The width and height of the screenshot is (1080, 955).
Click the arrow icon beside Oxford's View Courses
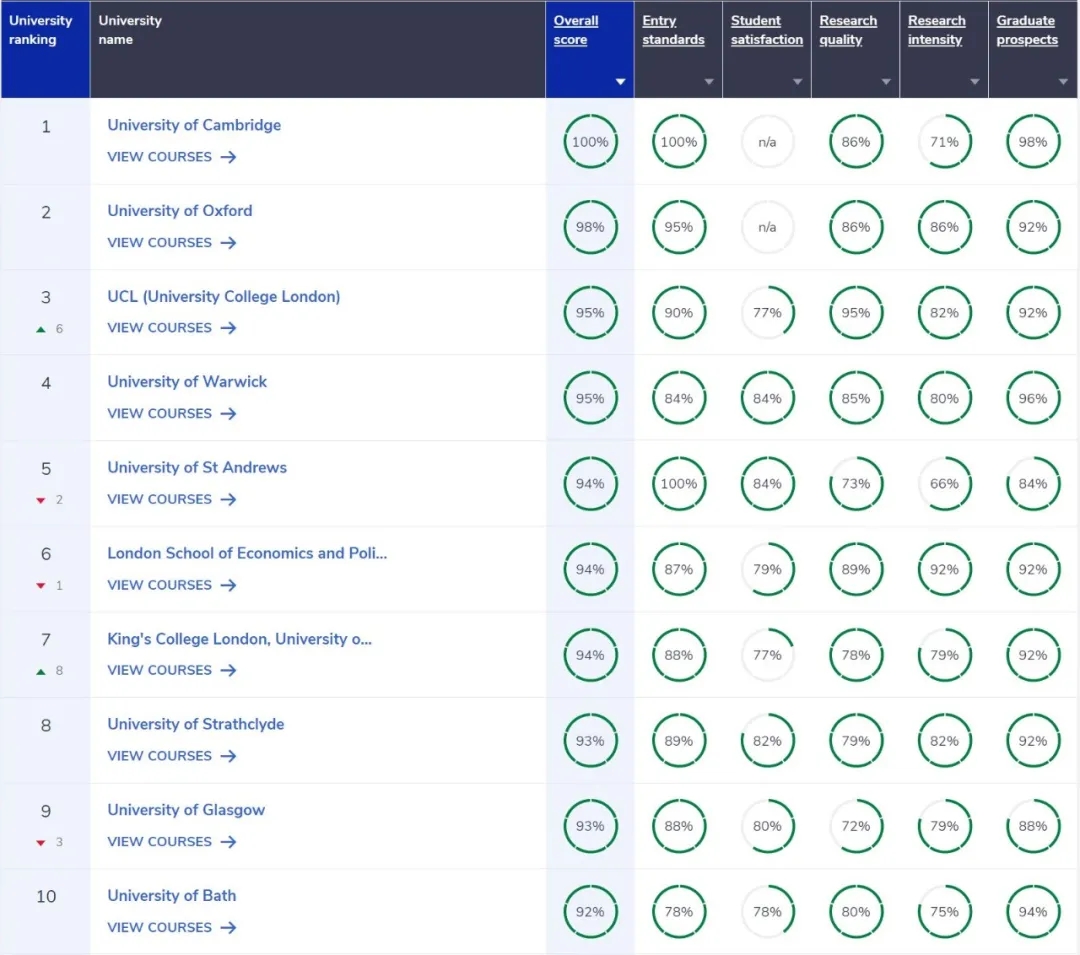[x=228, y=243]
